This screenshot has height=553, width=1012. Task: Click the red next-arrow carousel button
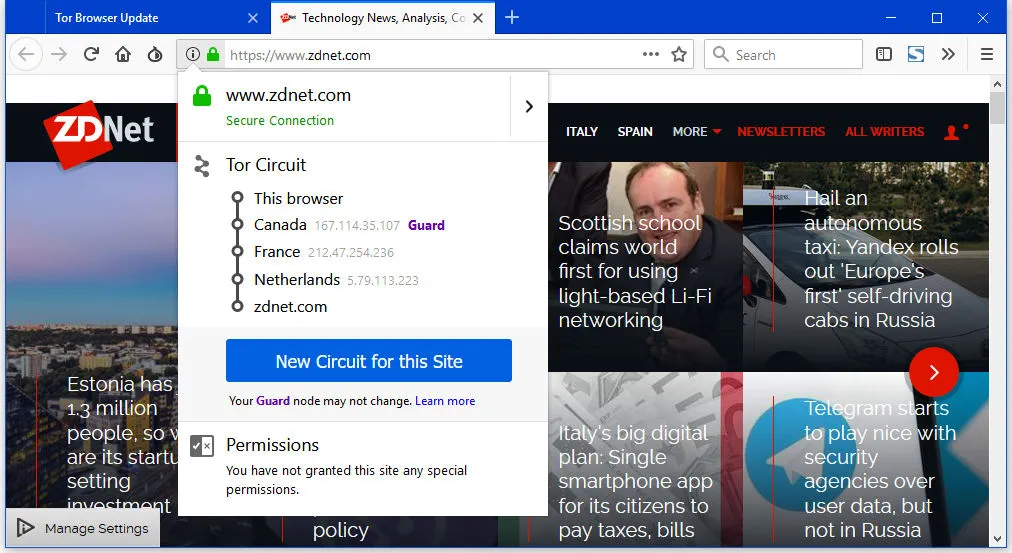click(933, 372)
